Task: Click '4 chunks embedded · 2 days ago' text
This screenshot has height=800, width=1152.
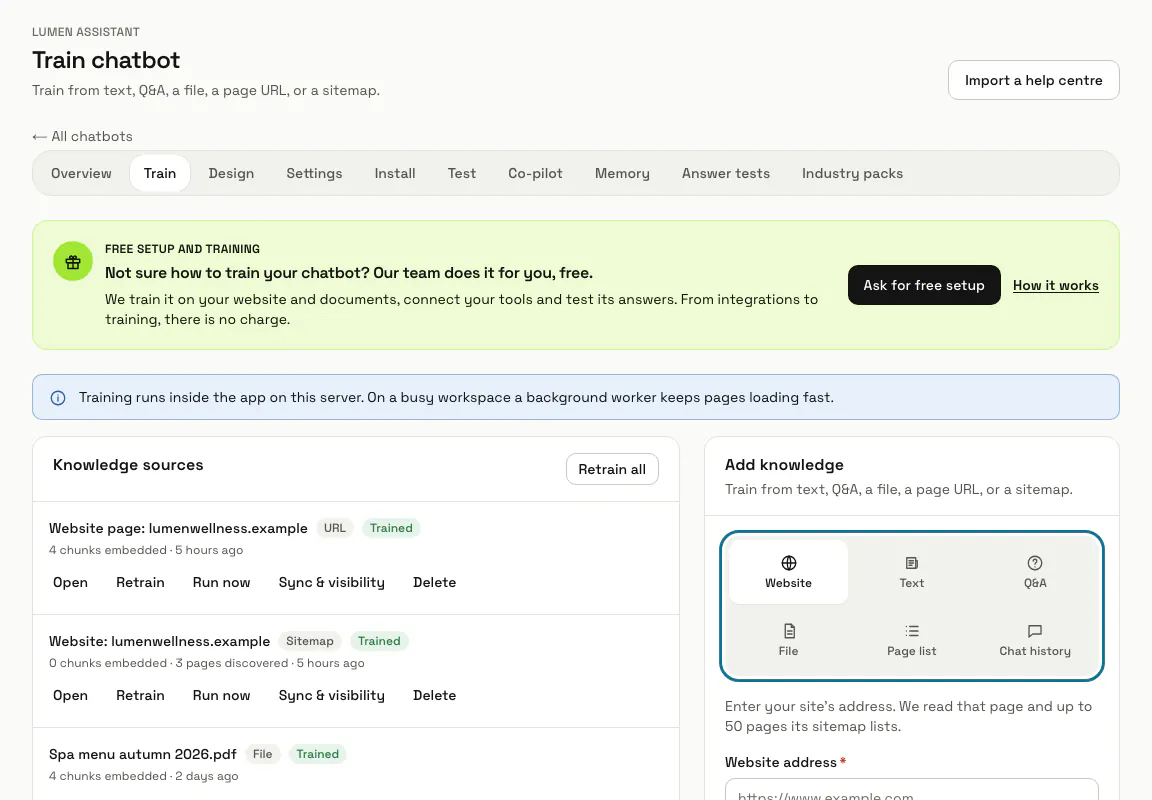Action: [x=144, y=776]
